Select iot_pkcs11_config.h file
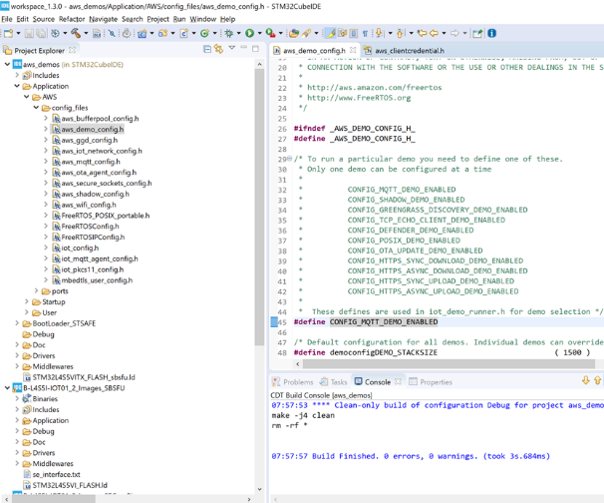The image size is (604, 503). [92, 270]
